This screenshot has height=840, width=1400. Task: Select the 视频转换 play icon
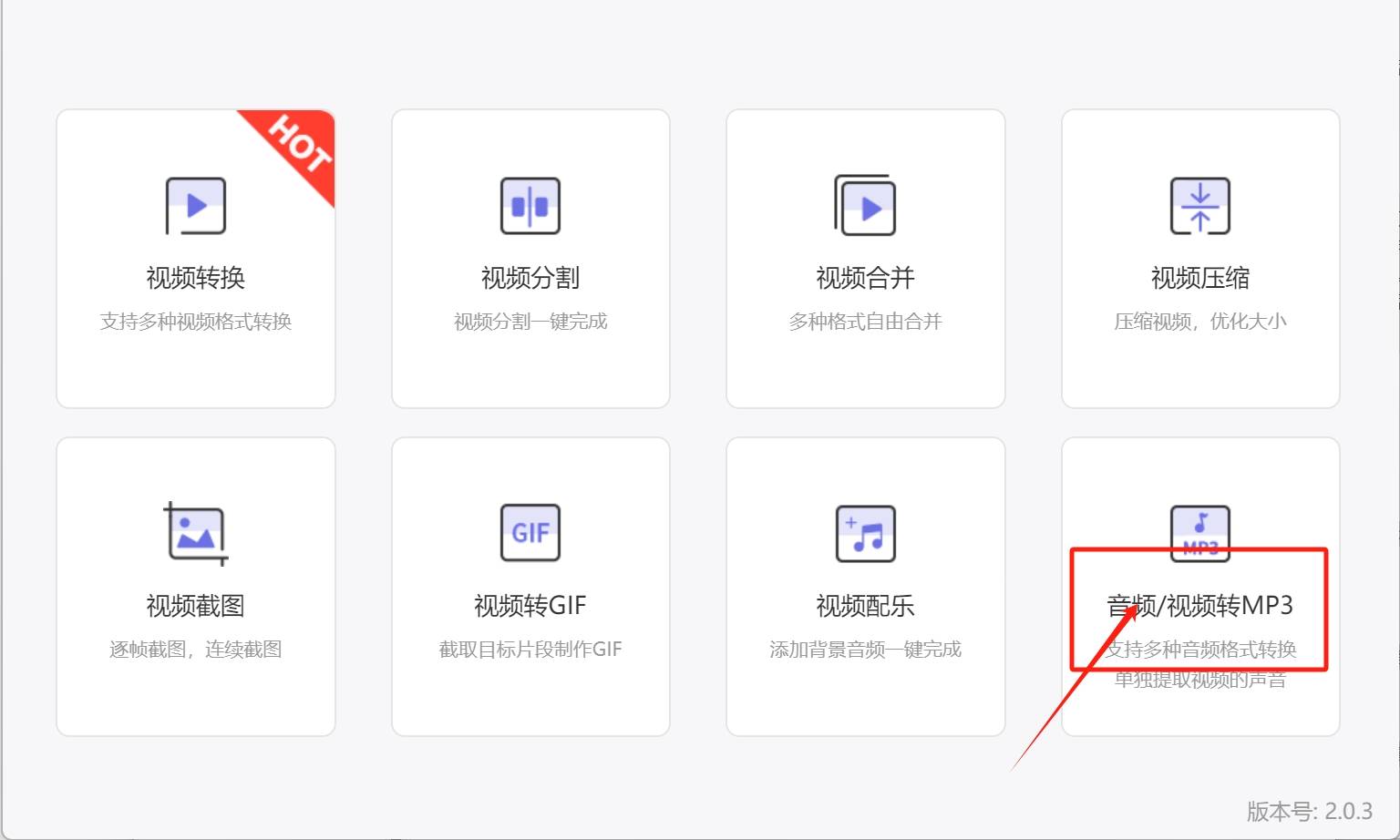[196, 205]
